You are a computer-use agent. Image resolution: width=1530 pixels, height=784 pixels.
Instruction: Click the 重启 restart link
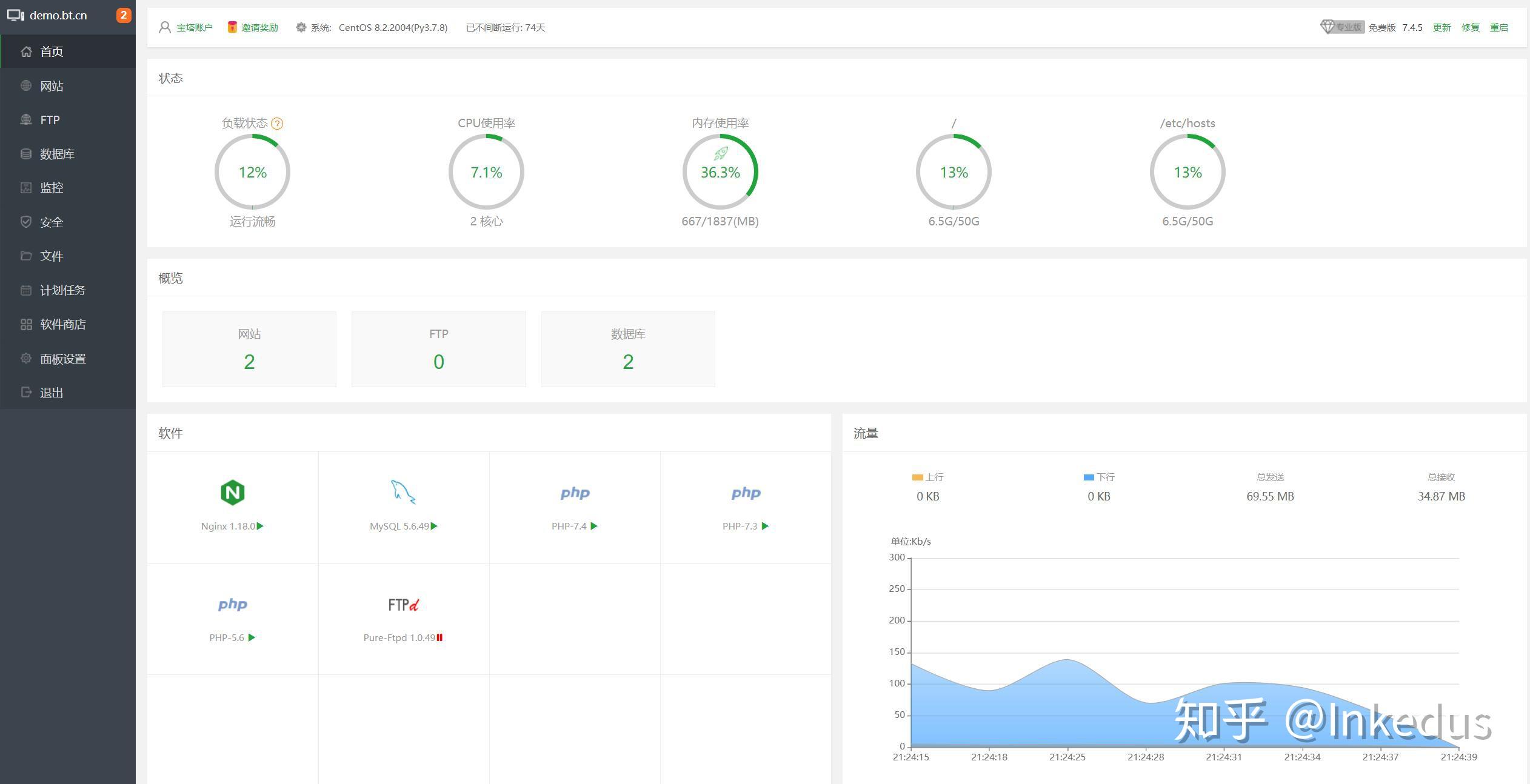pyautogui.click(x=1499, y=27)
